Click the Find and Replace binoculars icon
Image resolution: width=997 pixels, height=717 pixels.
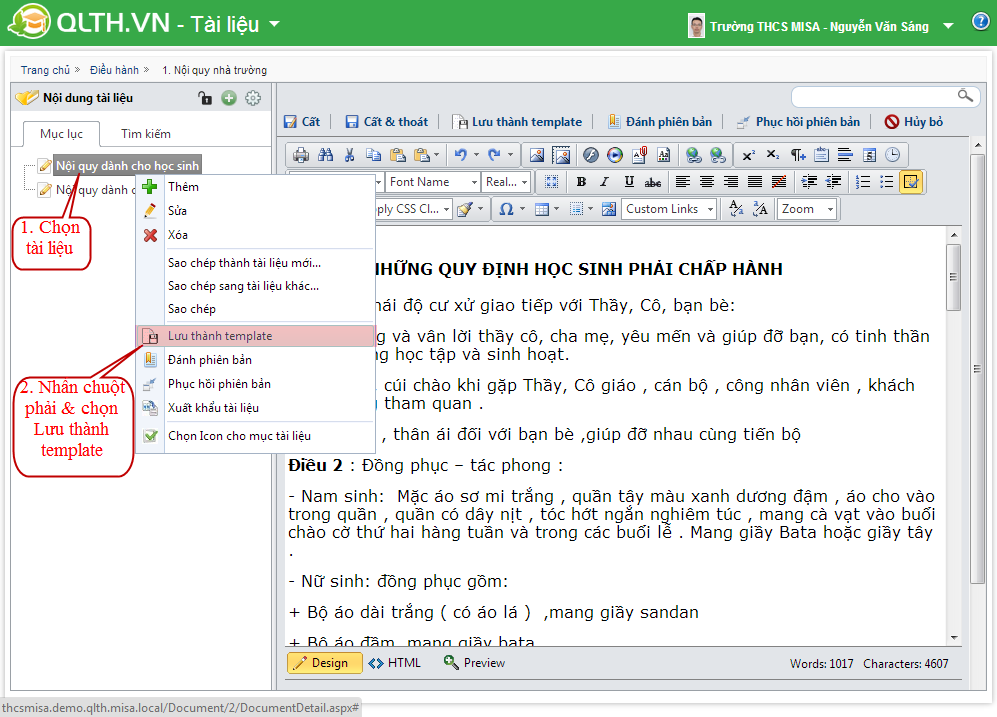click(x=325, y=155)
